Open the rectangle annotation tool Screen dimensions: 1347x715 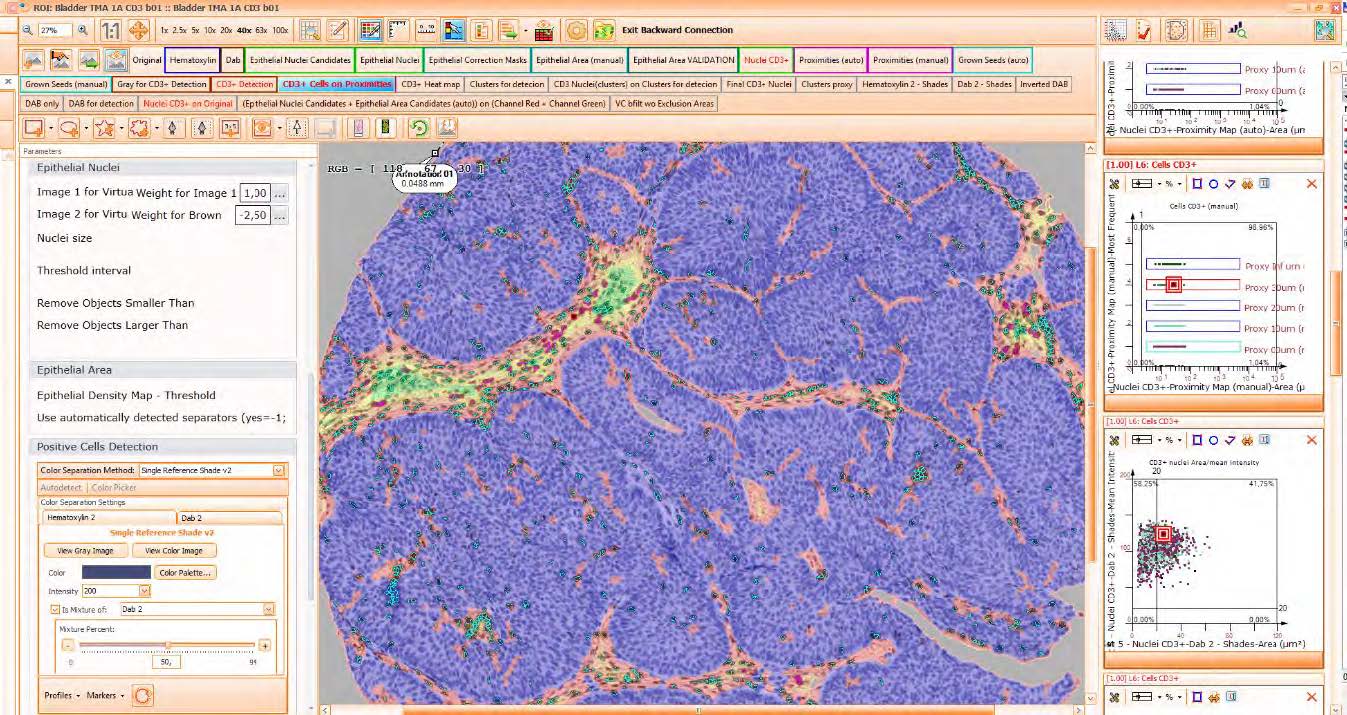(x=33, y=128)
